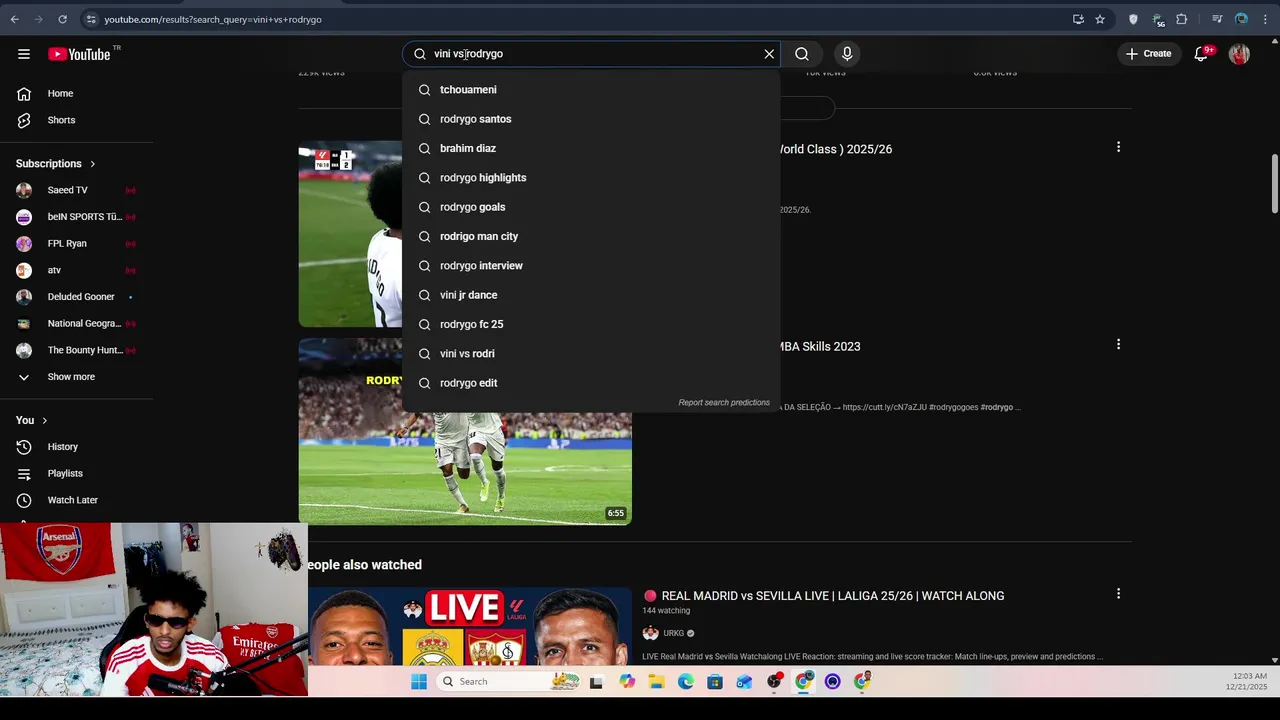This screenshot has height=720, width=1280.
Task: Expand the You section chevron
Action: (44, 421)
